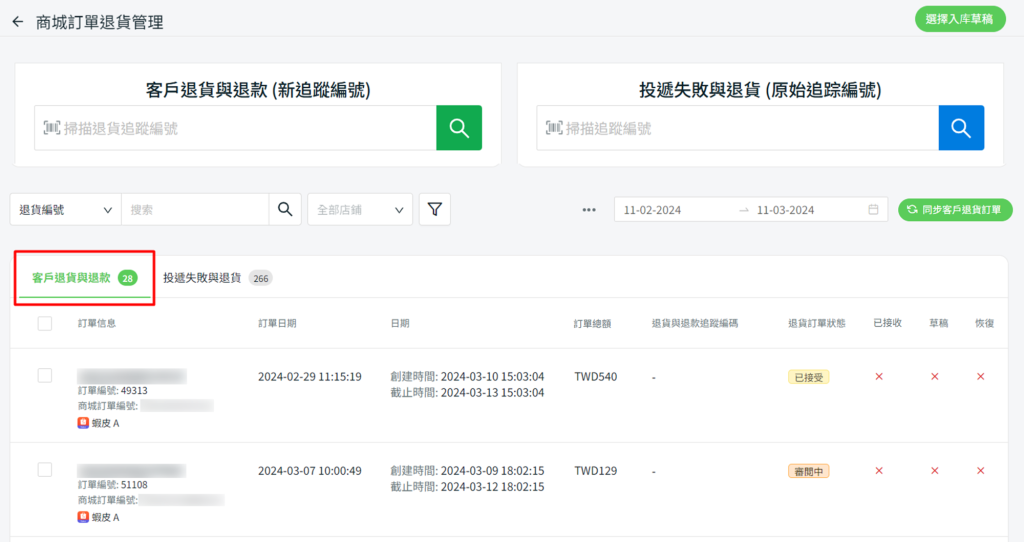Click the 同步客戶退貨訂單 button

pyautogui.click(x=956, y=210)
